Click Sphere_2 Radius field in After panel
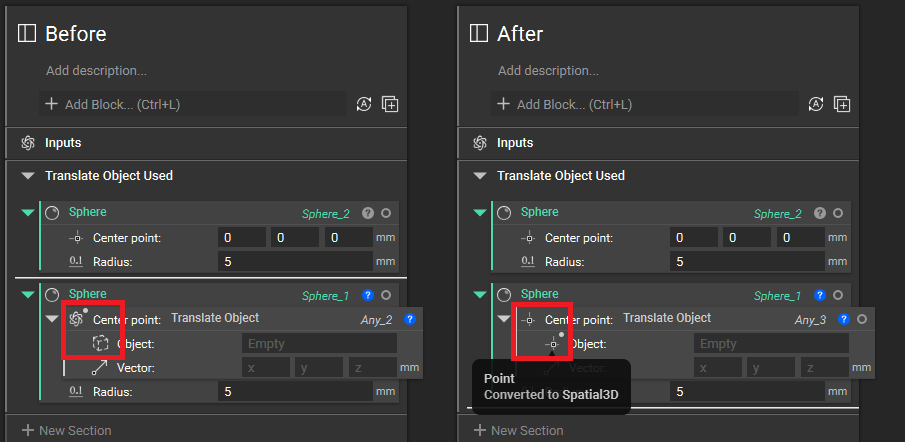 click(747, 261)
